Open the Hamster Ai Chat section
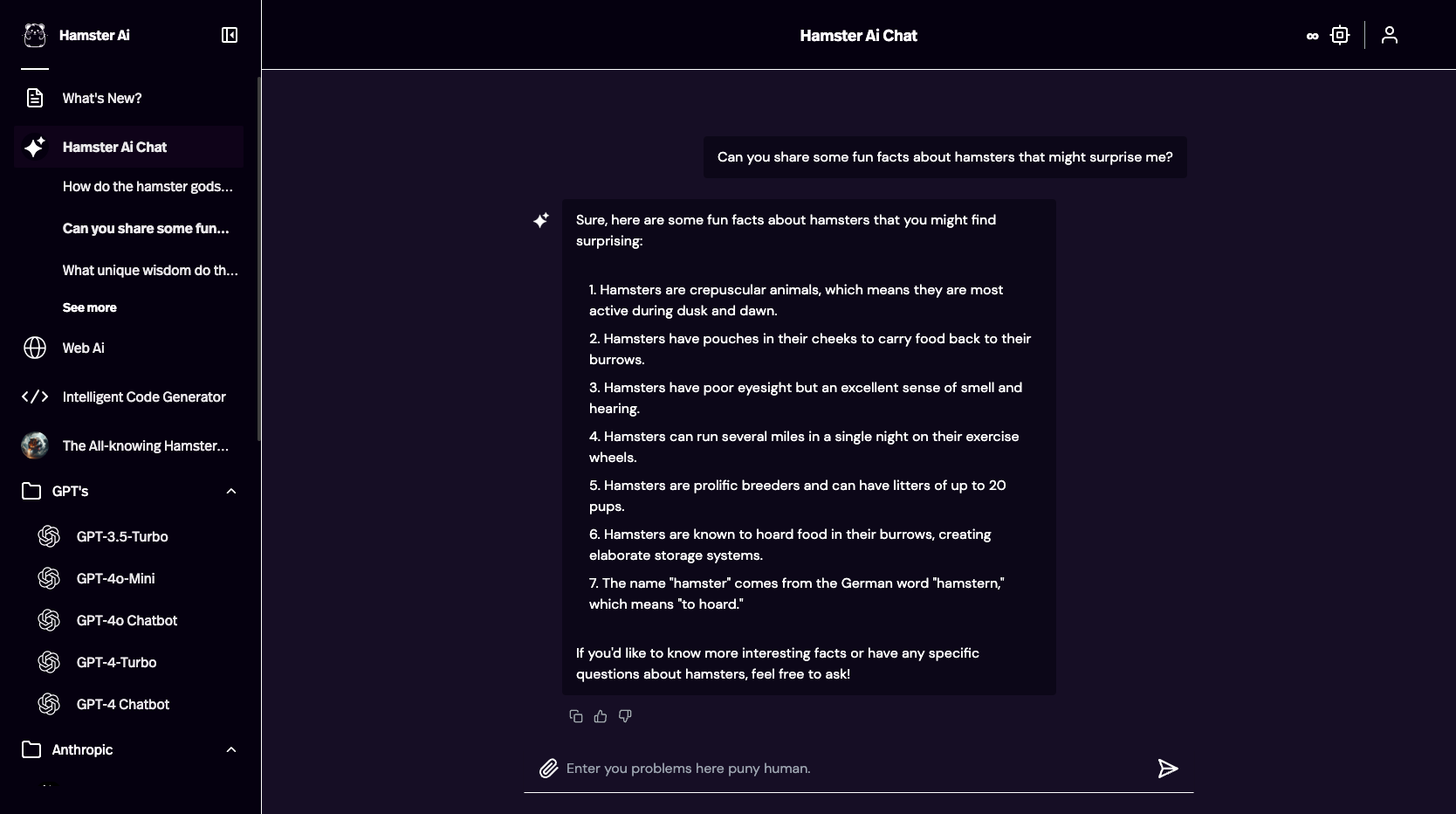1456x814 pixels. [x=113, y=148]
